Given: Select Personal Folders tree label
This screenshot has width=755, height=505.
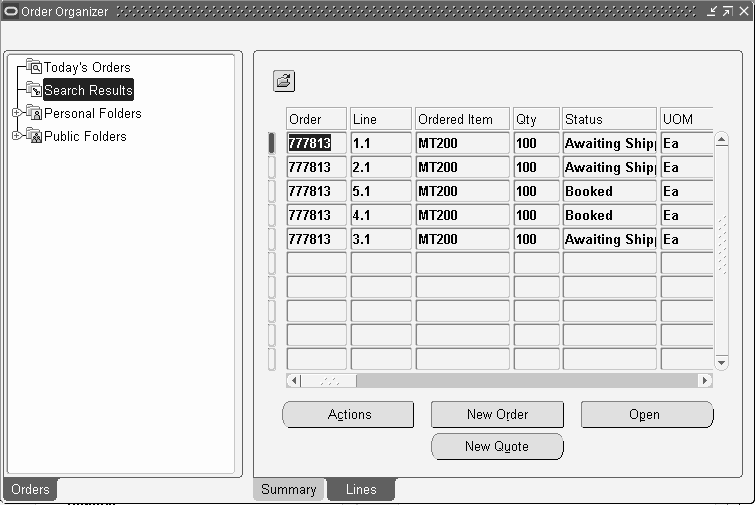Looking at the screenshot, I should tap(92, 113).
